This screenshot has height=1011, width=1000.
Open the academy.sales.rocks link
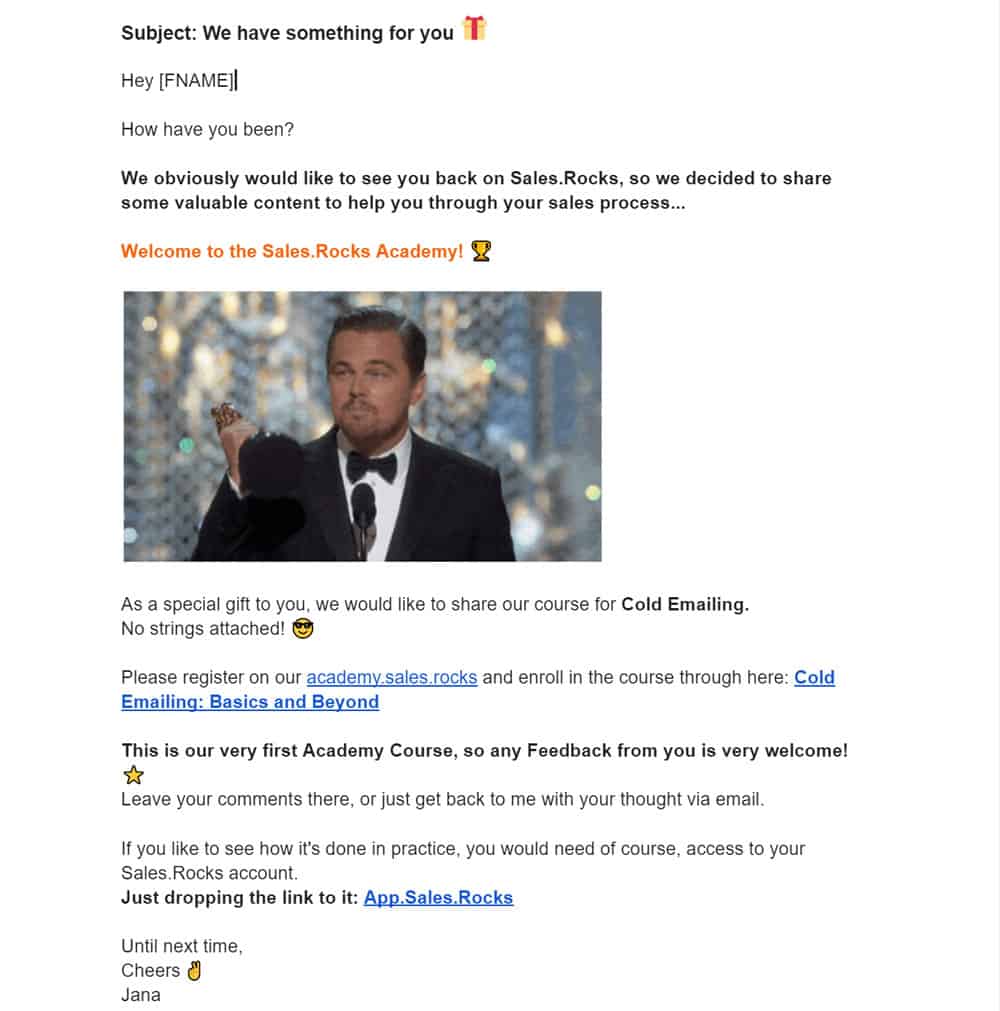pos(392,677)
